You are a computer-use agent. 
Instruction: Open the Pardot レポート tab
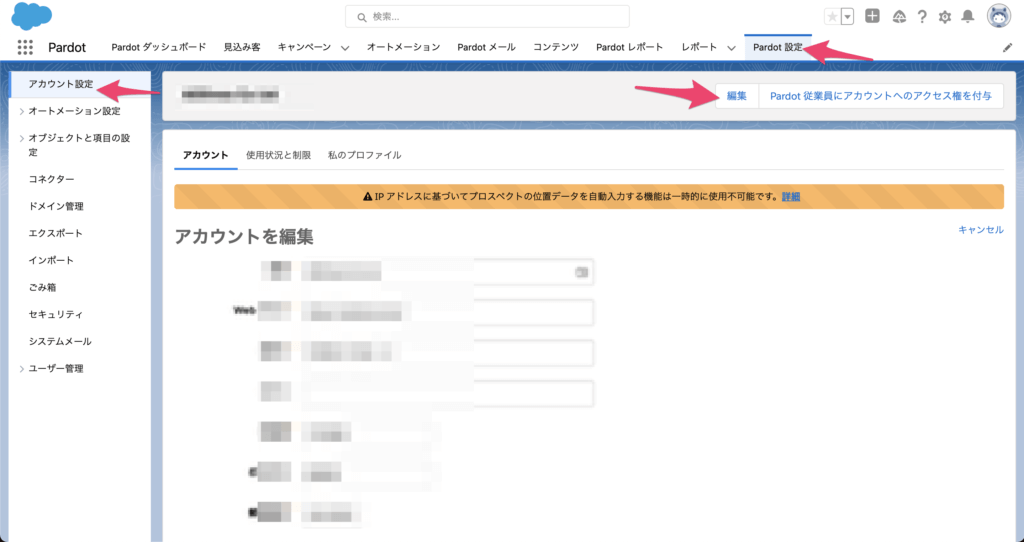630,47
